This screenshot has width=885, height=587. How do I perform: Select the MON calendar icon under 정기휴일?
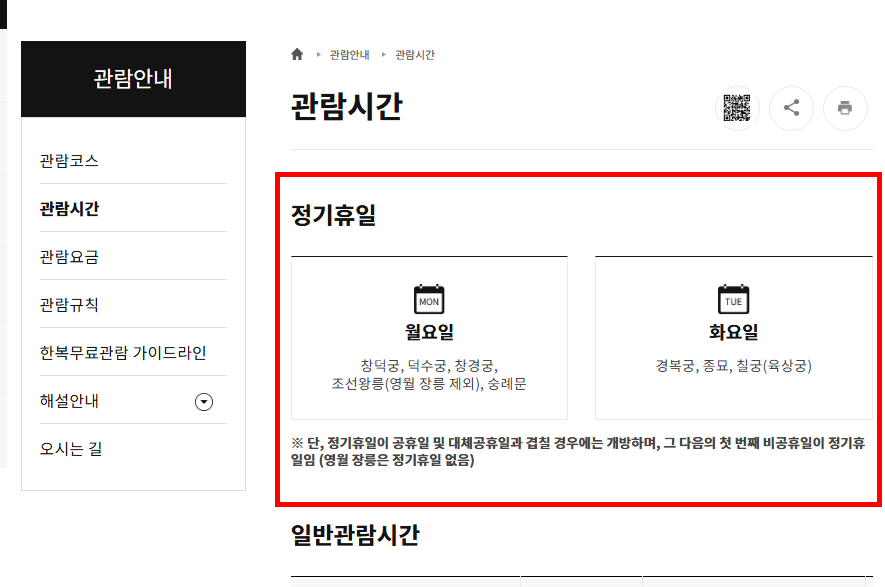pos(428,298)
